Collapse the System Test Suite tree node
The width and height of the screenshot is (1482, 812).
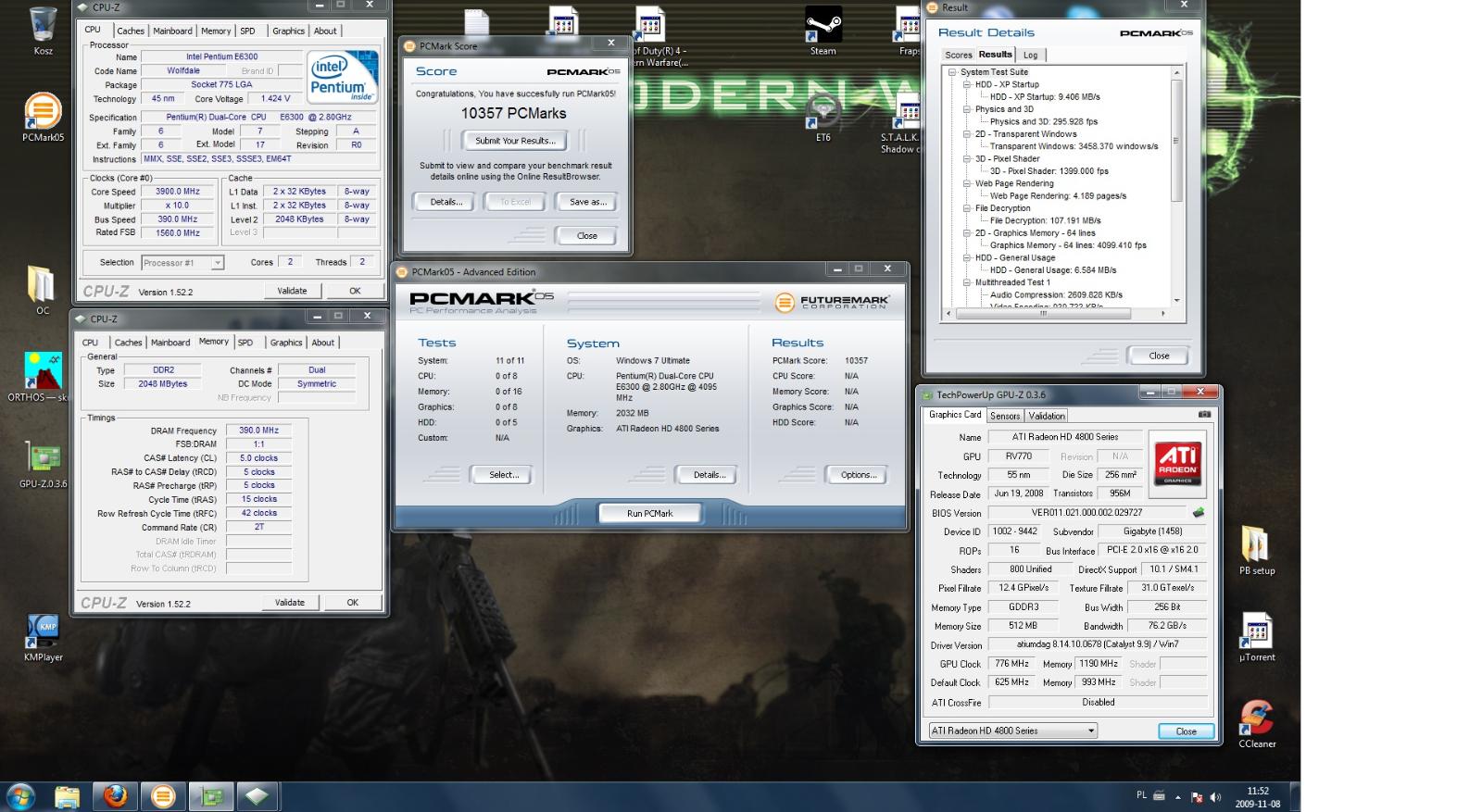point(952,72)
